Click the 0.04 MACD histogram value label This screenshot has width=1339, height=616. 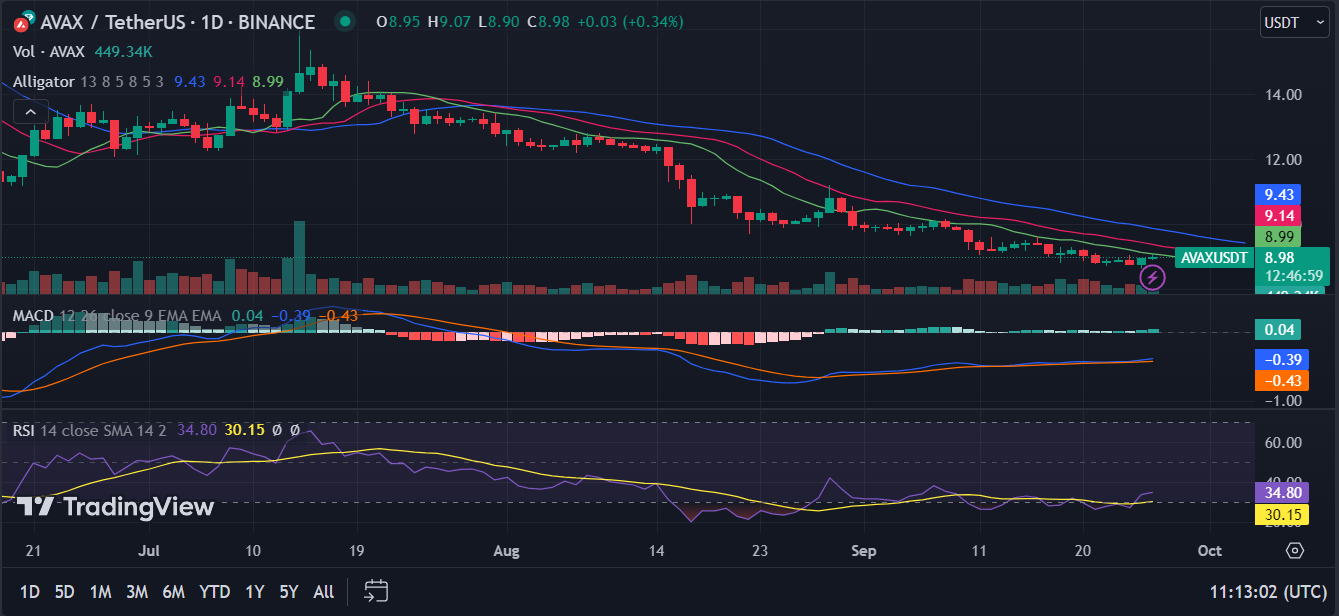[1277, 330]
